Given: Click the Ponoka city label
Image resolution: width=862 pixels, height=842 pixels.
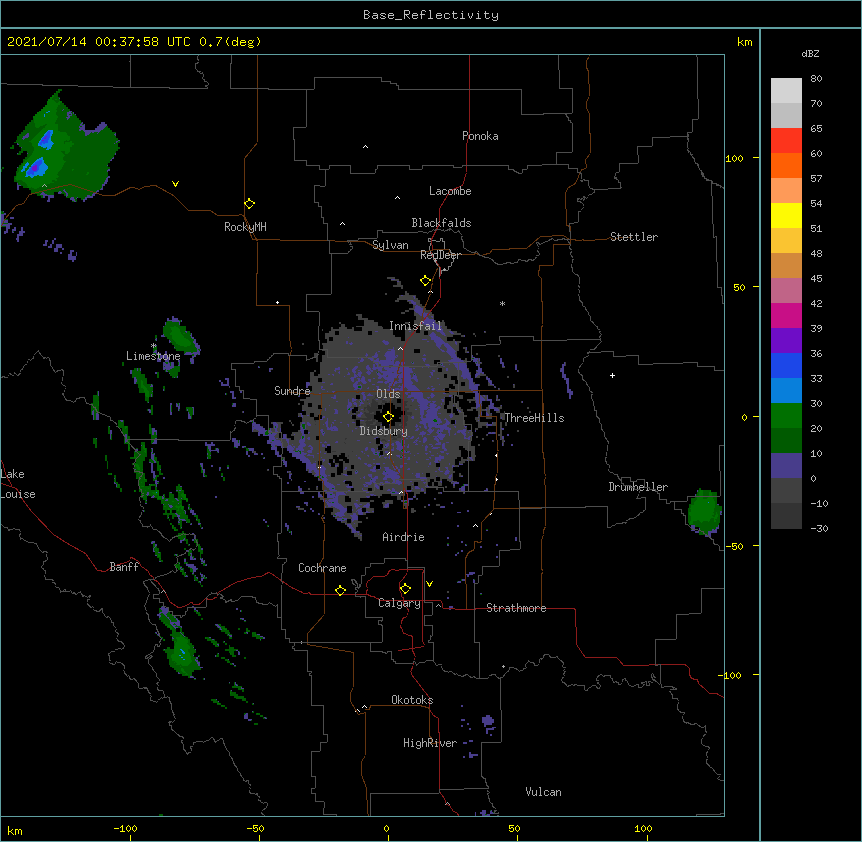Looking at the screenshot, I should 480,136.
